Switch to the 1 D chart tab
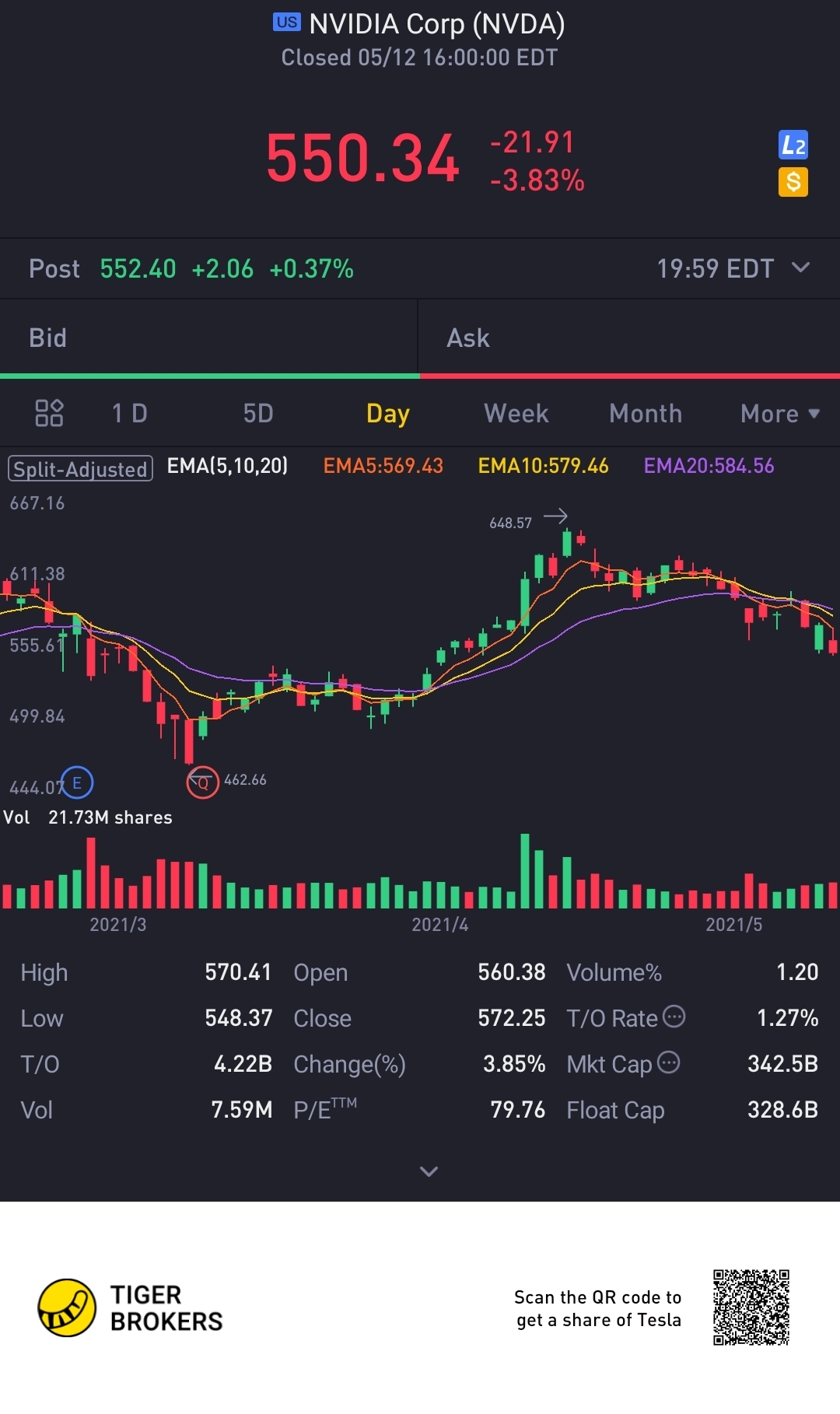840x1414 pixels. tap(129, 414)
